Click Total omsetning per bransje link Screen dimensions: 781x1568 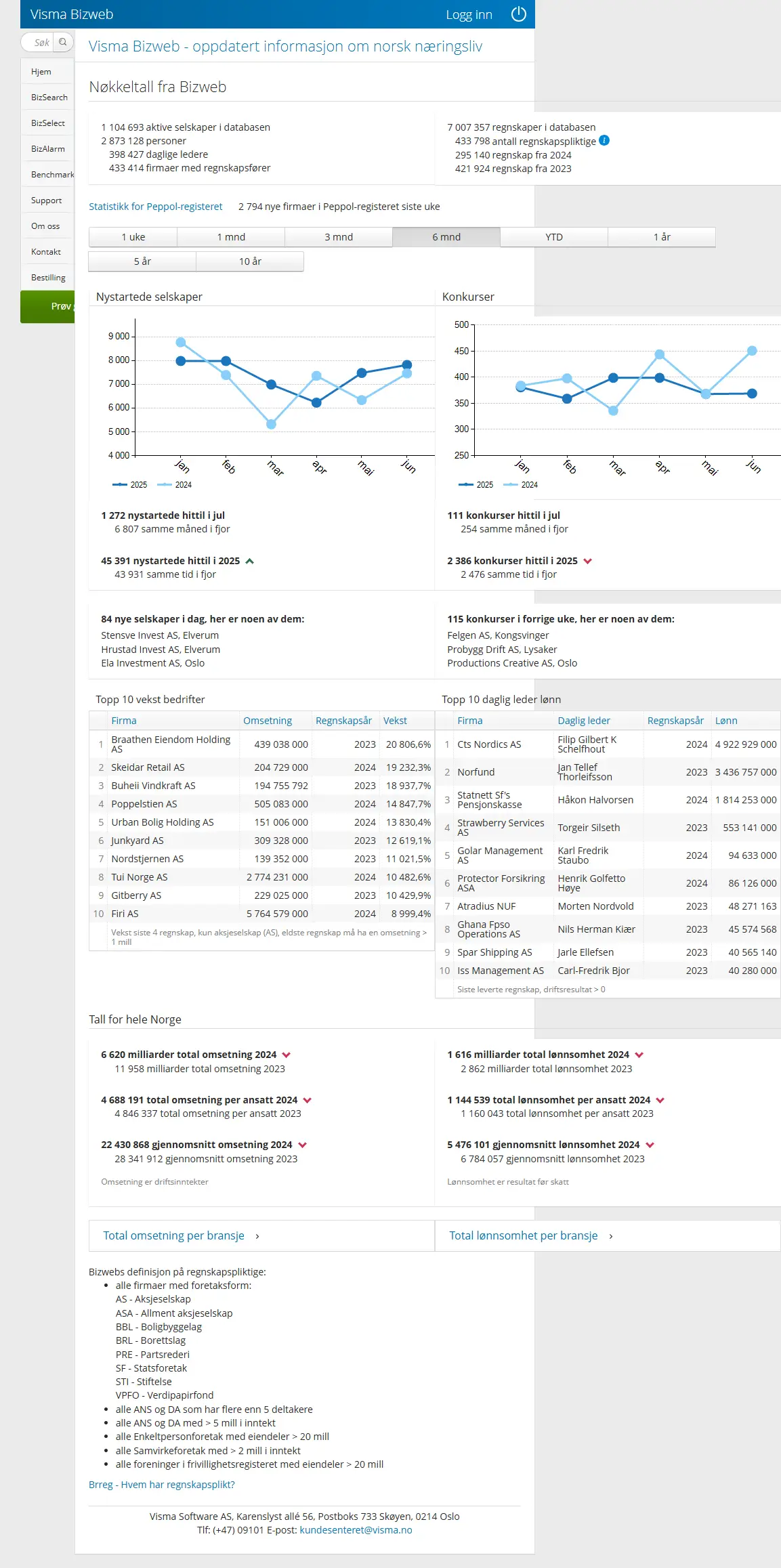coord(173,1235)
